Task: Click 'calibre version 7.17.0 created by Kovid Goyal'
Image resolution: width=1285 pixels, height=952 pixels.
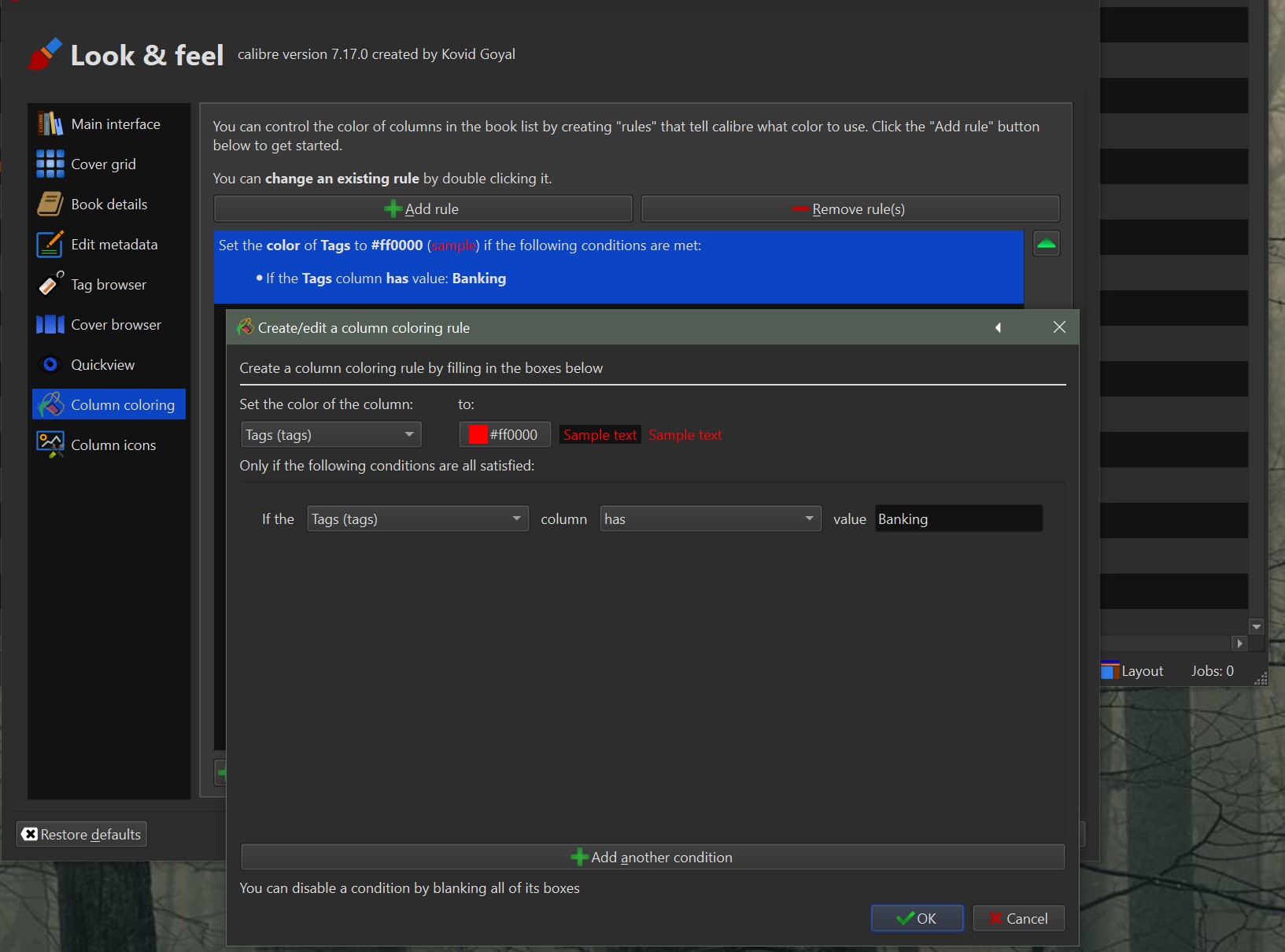Action: coord(376,54)
